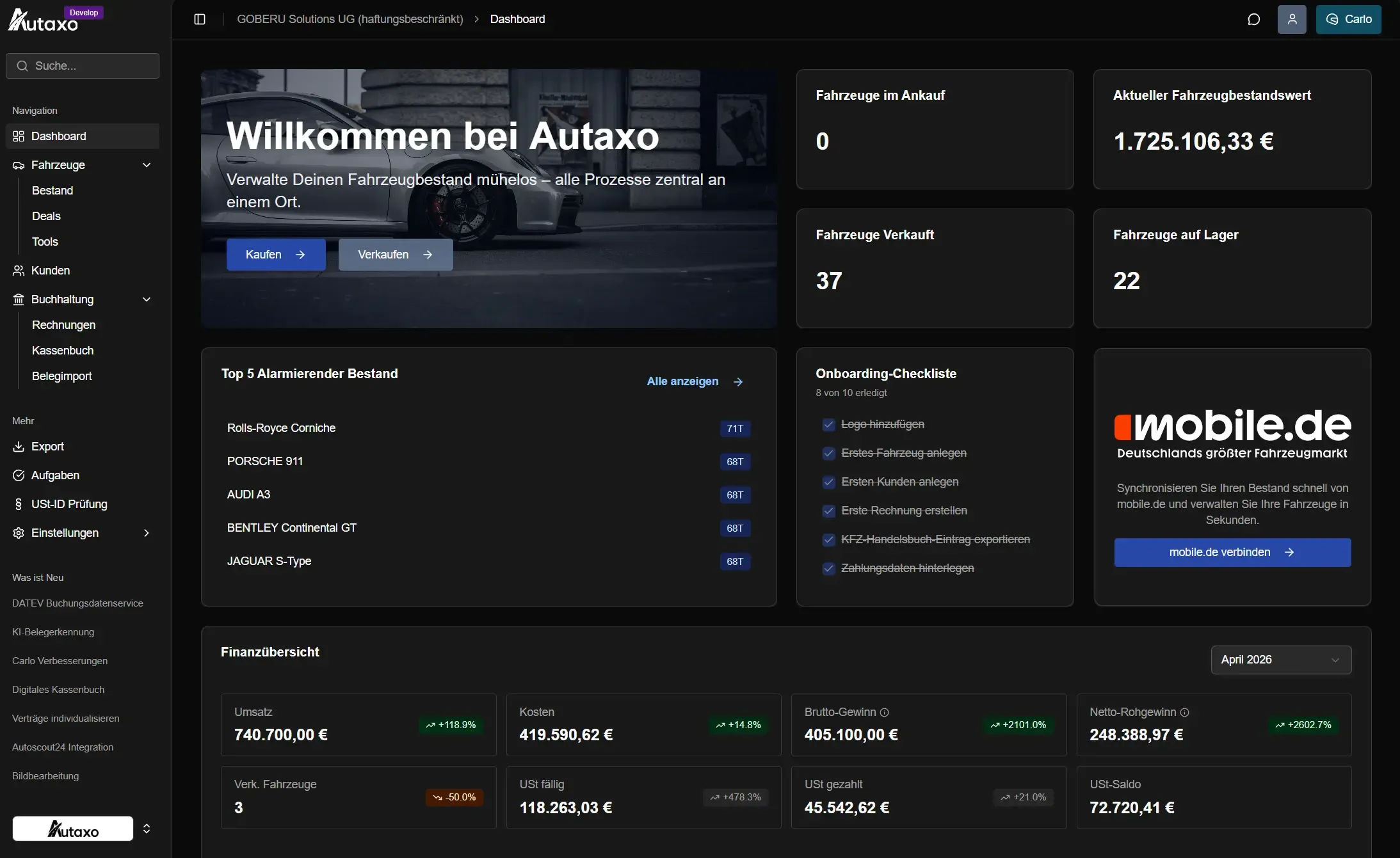Image resolution: width=1400 pixels, height=858 pixels.
Task: Open 'Alle anzeigen' next to Top 5 Alarmierender Bestand
Action: 682,381
